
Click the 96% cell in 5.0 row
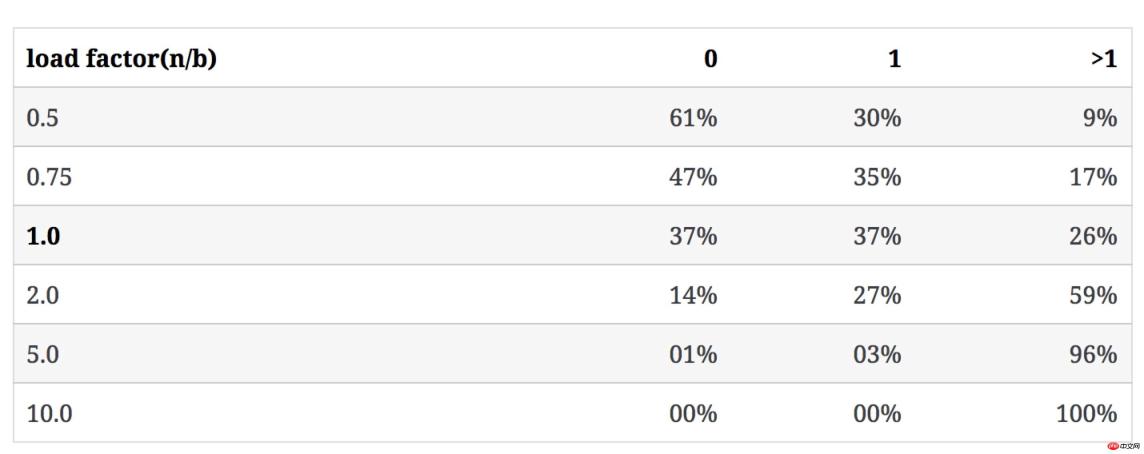pos(1093,354)
